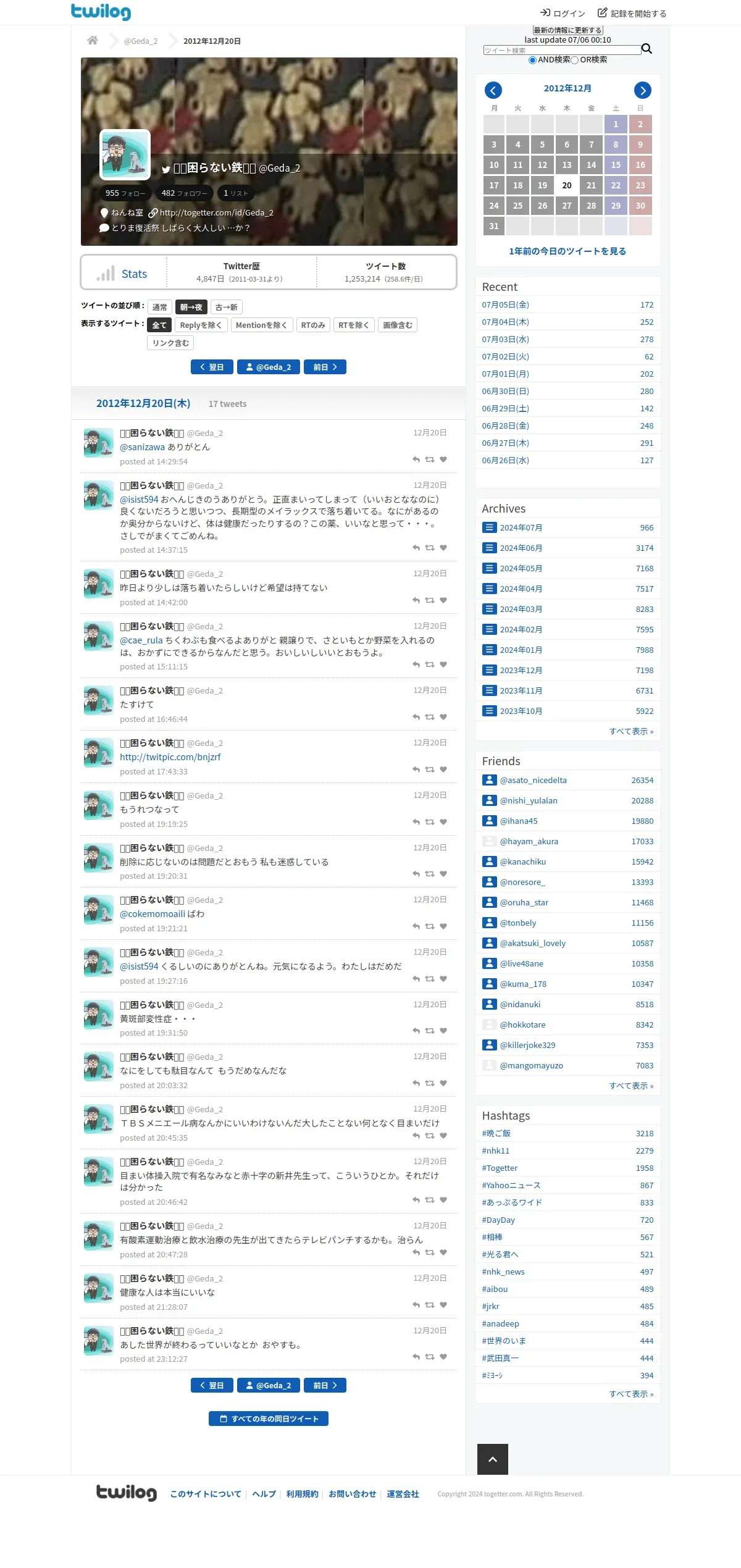Viewport: 741px width, 1568px height.
Task: Open the http://twitpic.com/bnjzrf link
Action: 170,757
